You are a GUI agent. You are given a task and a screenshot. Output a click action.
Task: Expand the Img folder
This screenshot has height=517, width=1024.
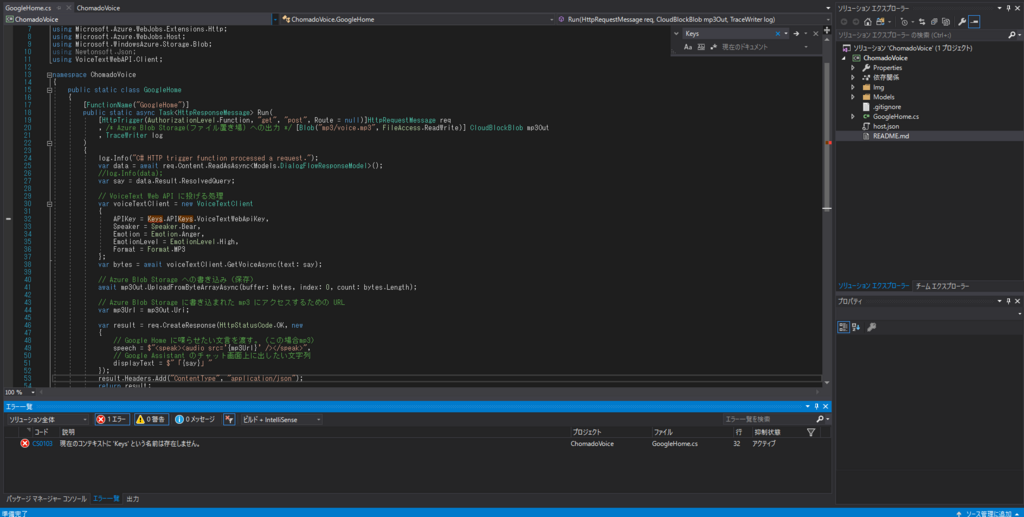click(853, 87)
